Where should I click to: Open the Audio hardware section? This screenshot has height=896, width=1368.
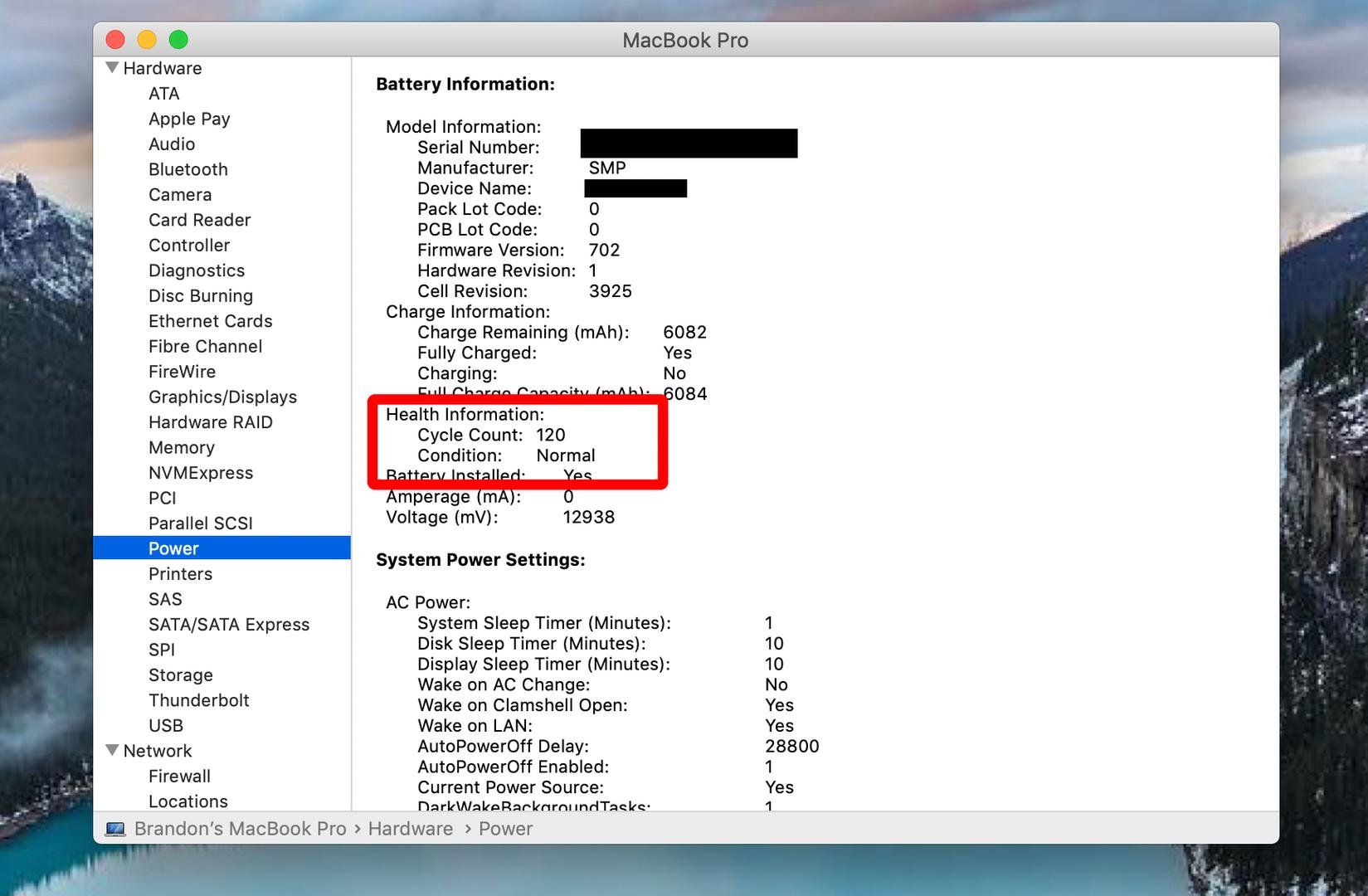[x=172, y=144]
